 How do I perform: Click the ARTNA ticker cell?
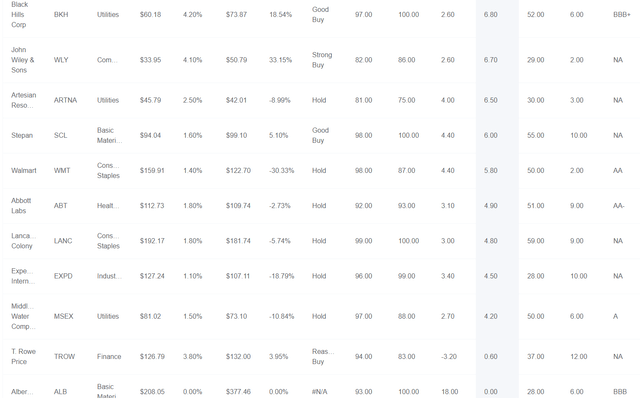point(65,100)
